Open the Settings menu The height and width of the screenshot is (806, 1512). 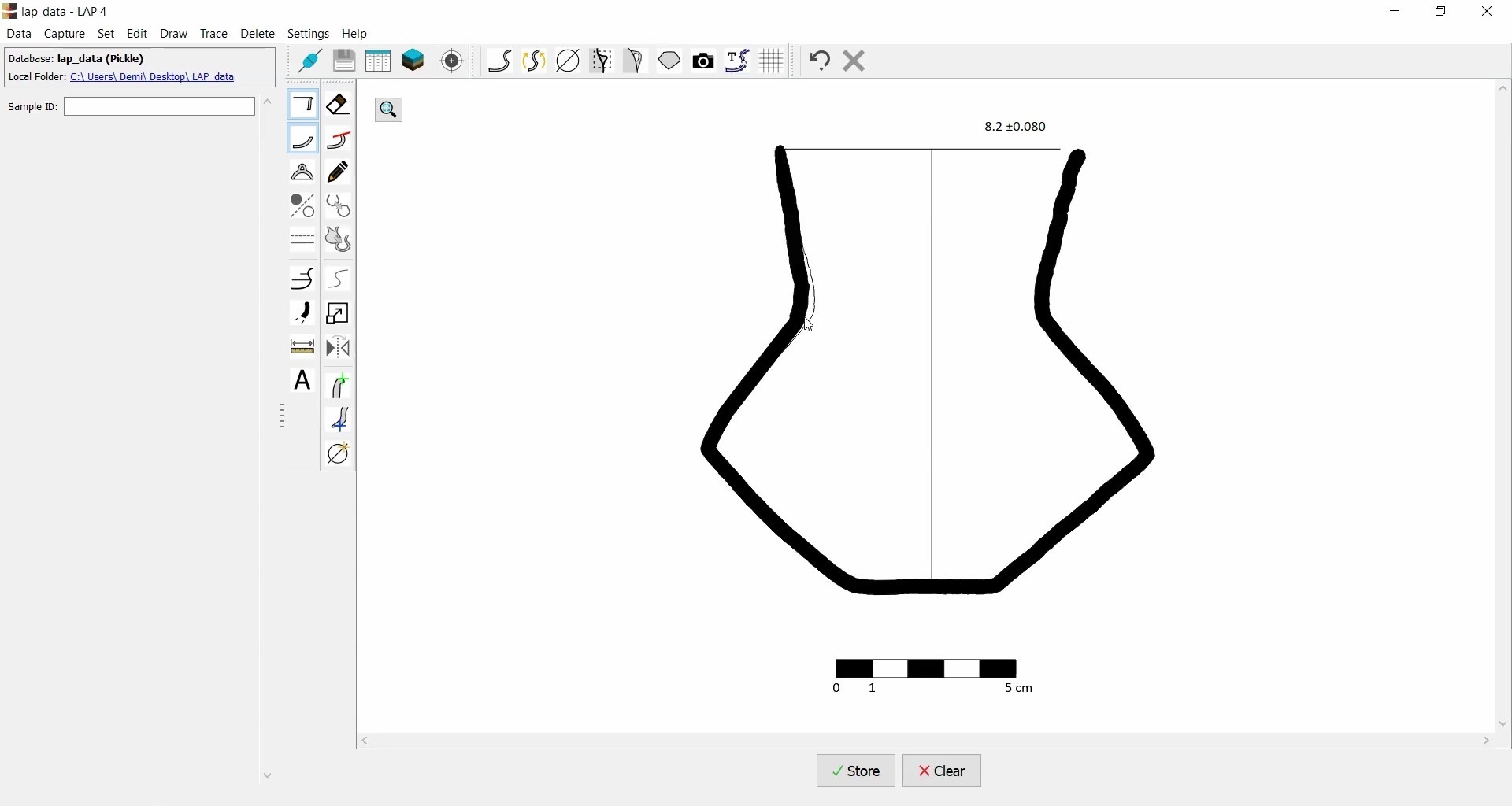pos(309,35)
